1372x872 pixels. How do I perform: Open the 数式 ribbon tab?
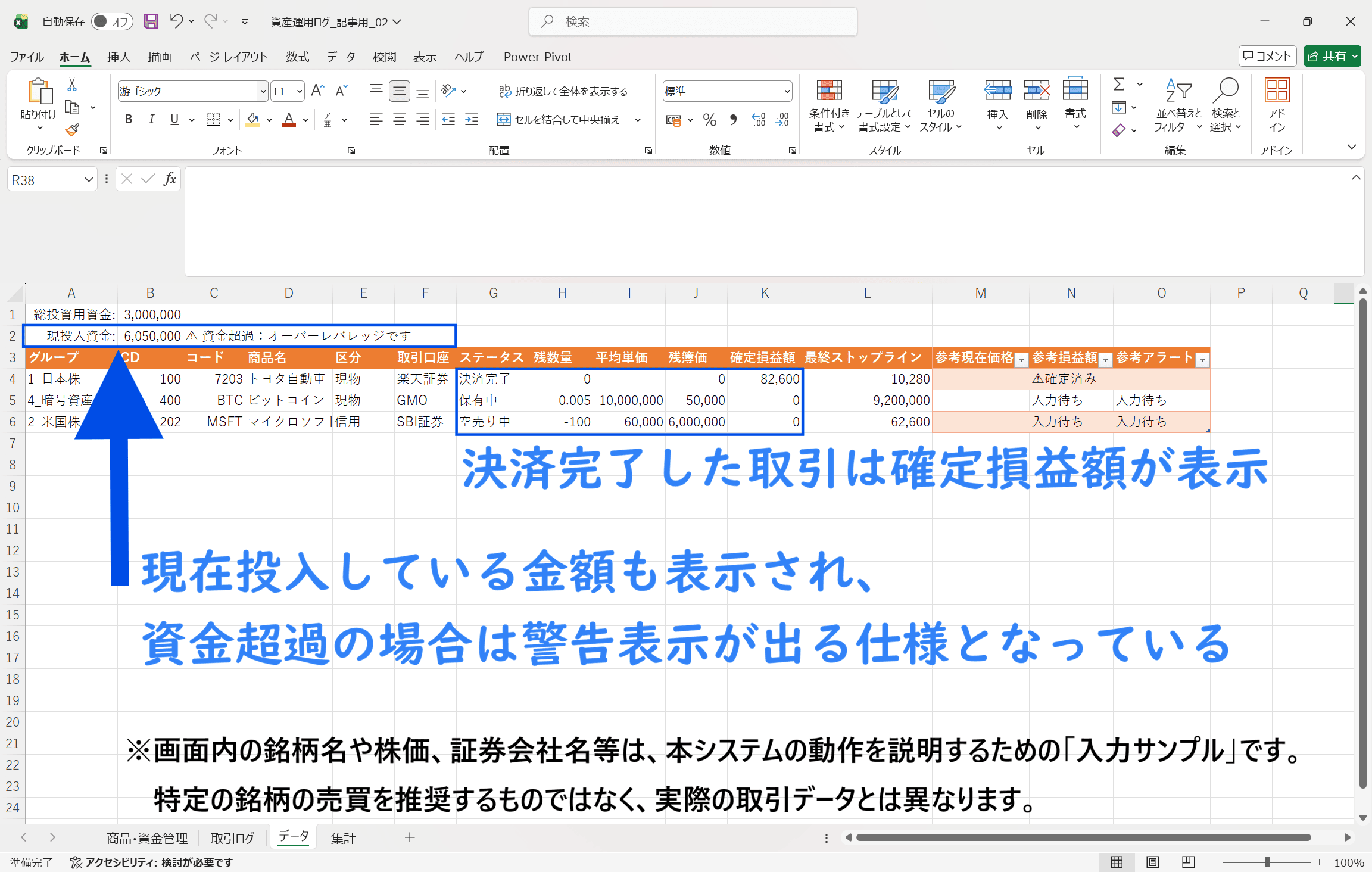click(297, 57)
